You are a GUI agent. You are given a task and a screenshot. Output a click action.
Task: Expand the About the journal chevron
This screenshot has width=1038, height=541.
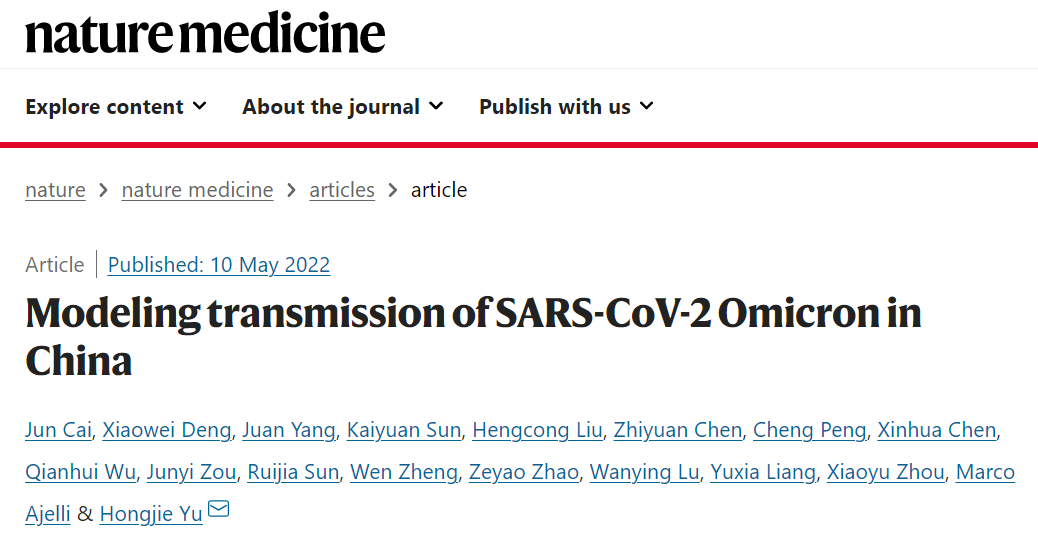click(436, 106)
